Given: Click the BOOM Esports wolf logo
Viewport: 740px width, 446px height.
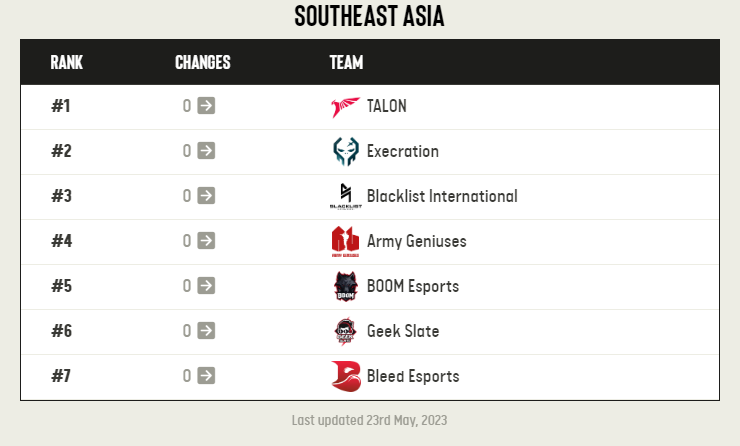Looking at the screenshot, I should (345, 286).
